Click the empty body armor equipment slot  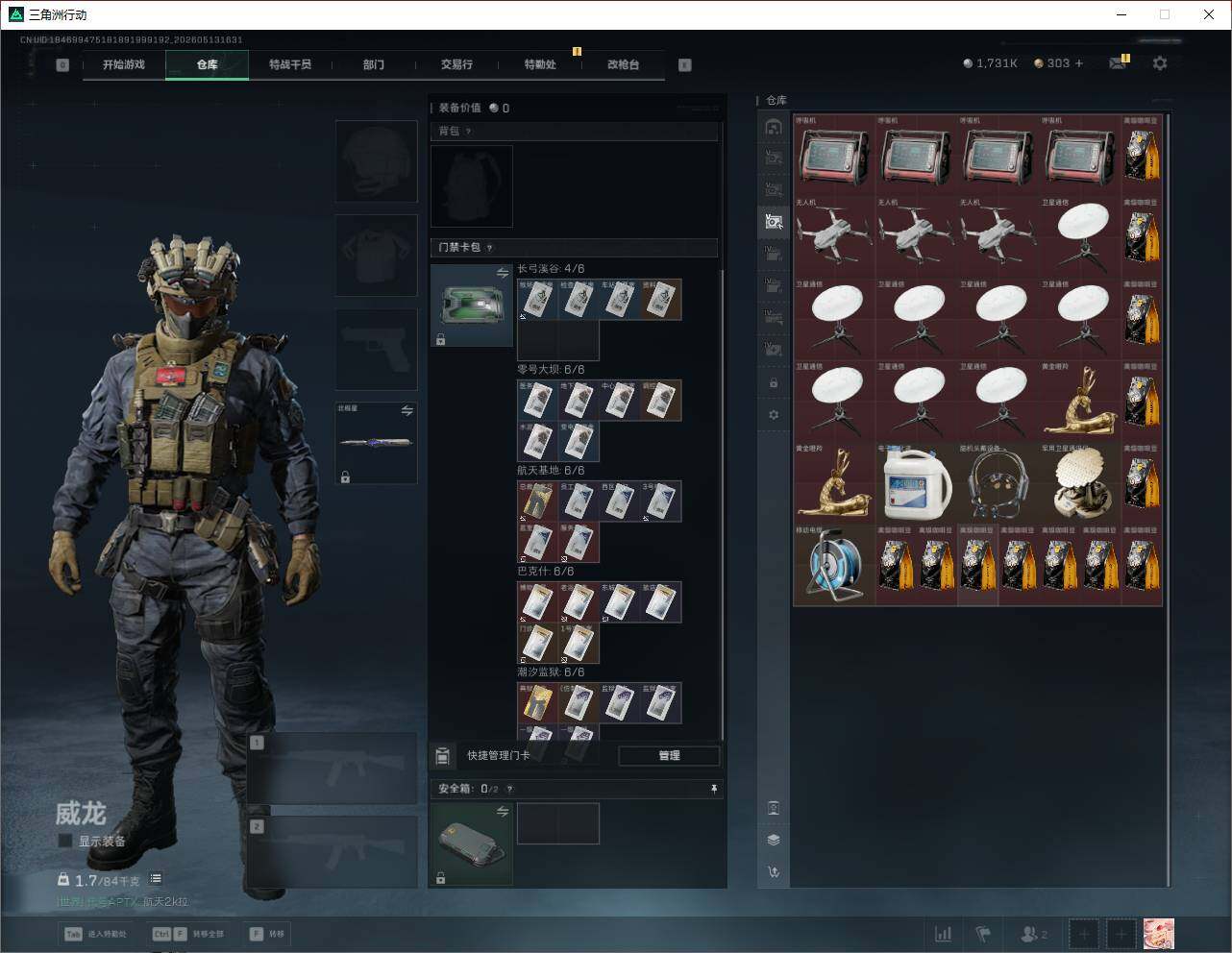pyautogui.click(x=377, y=256)
